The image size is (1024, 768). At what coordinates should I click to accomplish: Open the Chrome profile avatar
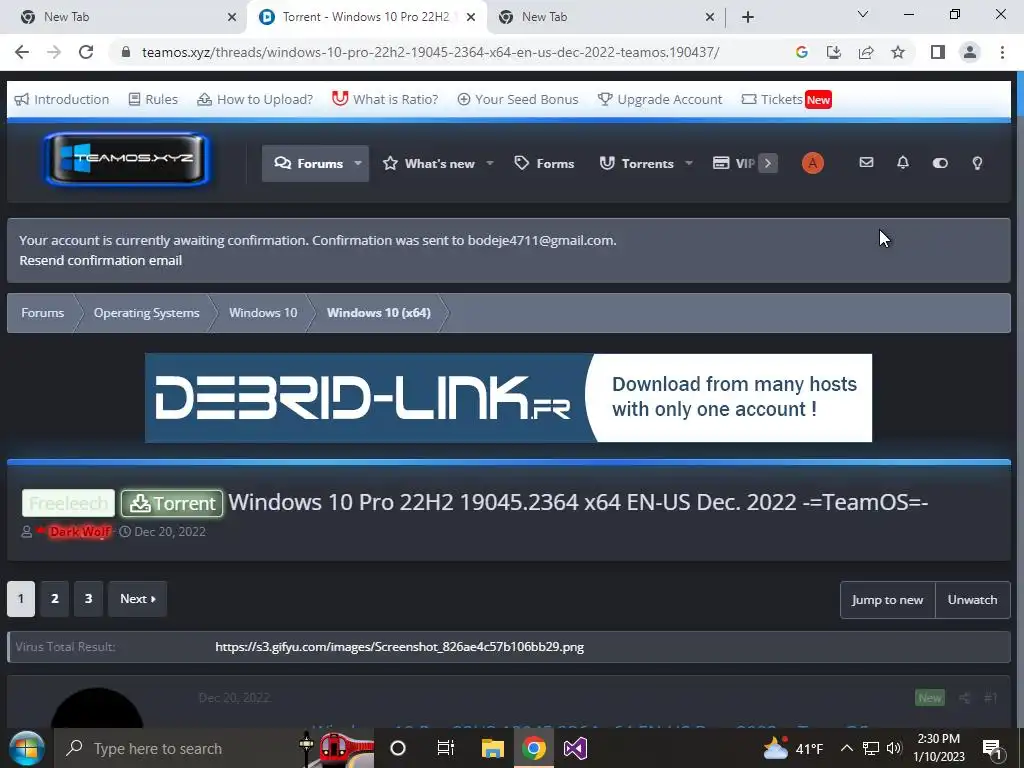pos(970,52)
